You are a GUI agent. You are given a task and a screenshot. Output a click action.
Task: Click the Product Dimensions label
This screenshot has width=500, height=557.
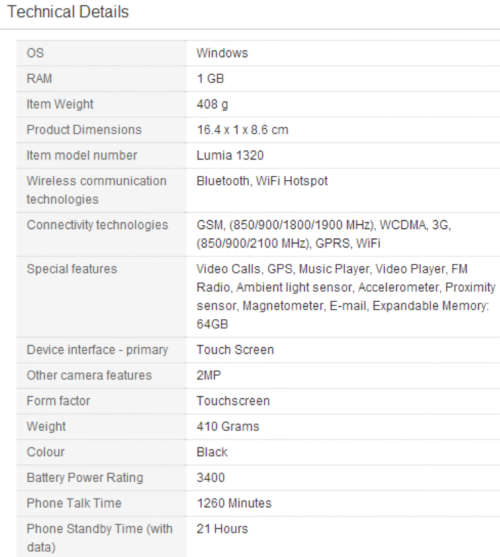click(x=84, y=130)
